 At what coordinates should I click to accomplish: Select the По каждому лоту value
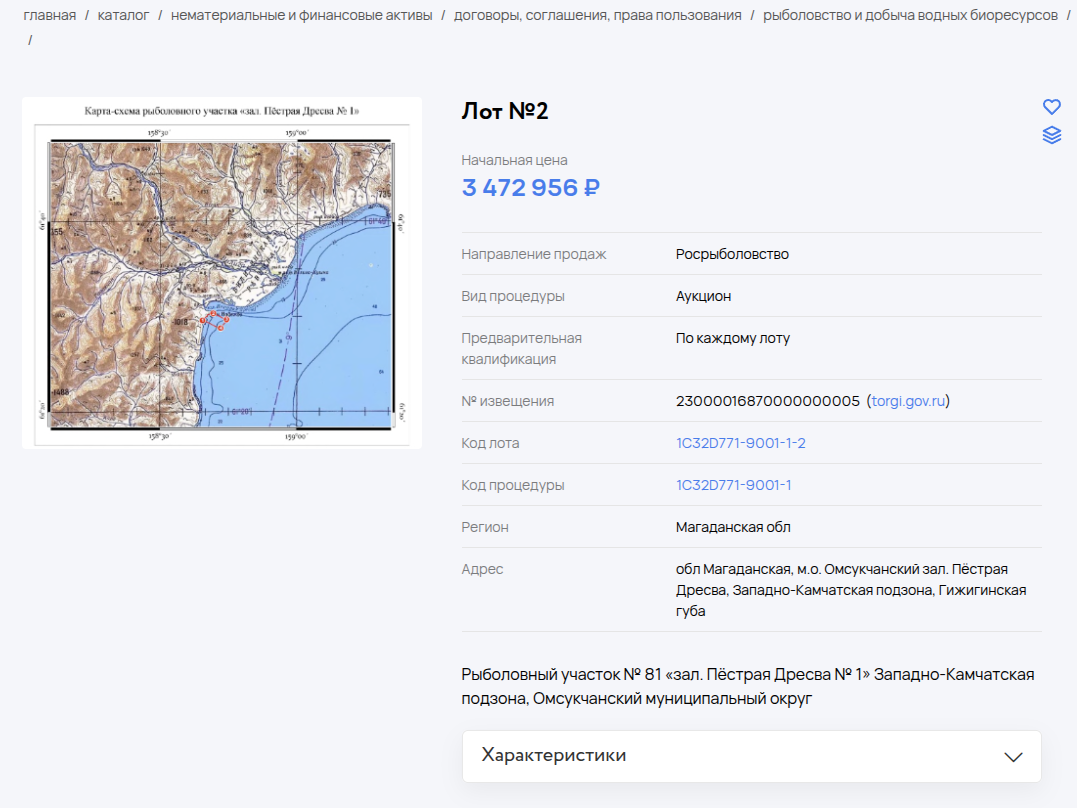(x=733, y=338)
